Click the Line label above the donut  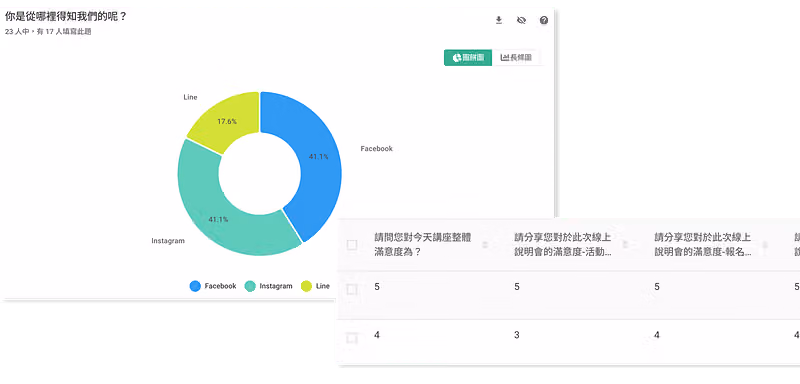(190, 97)
